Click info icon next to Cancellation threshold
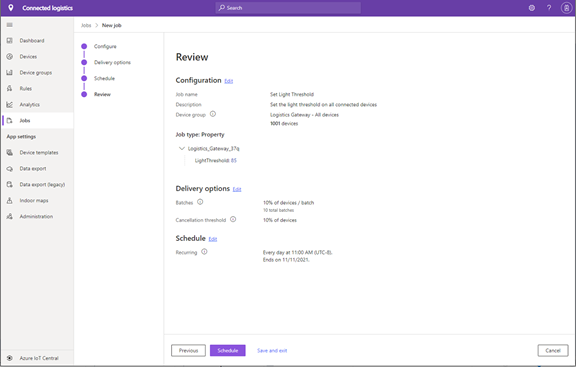The image size is (576, 367). point(233,219)
